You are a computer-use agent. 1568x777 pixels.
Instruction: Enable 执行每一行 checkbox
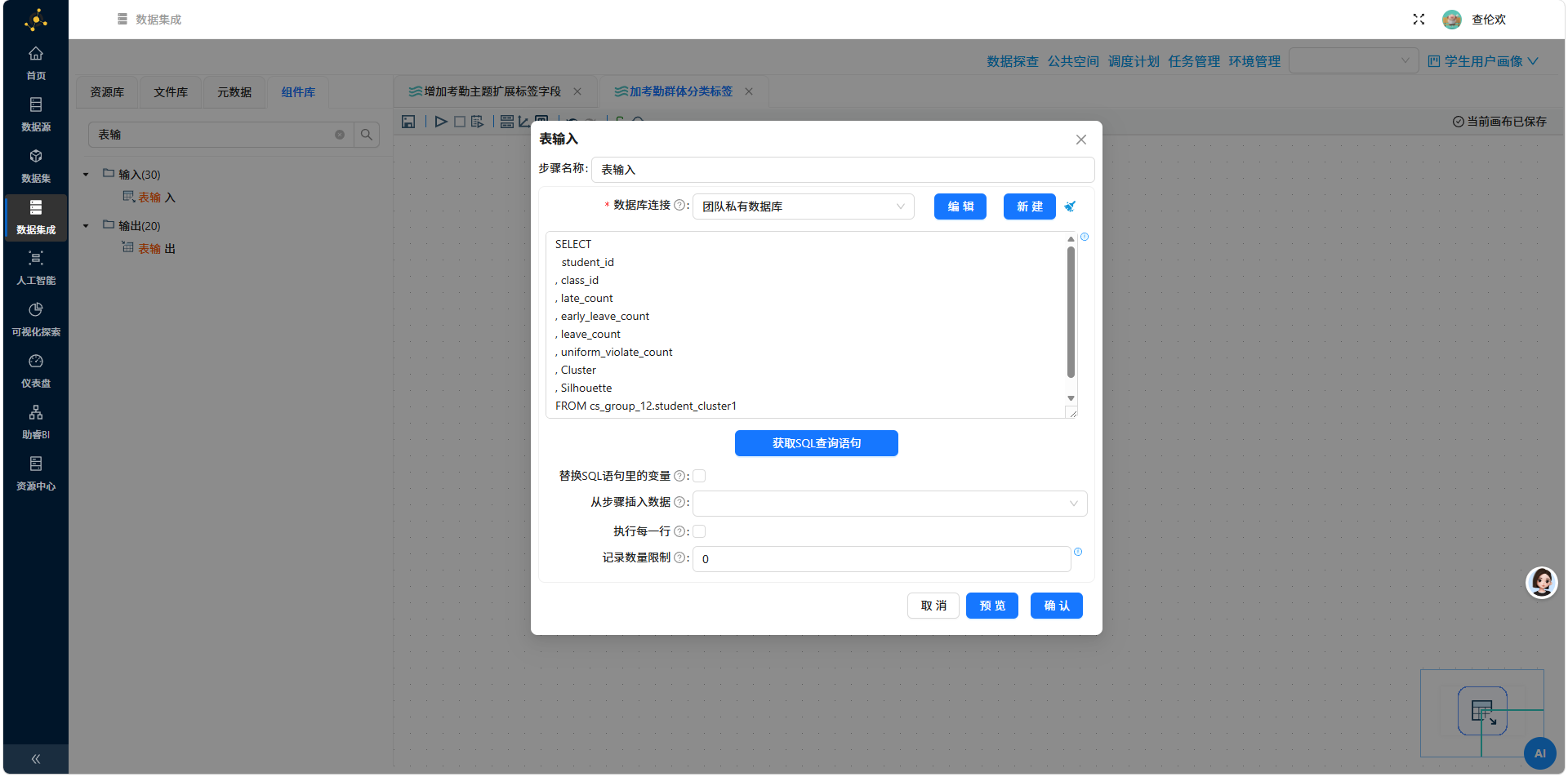(x=699, y=531)
